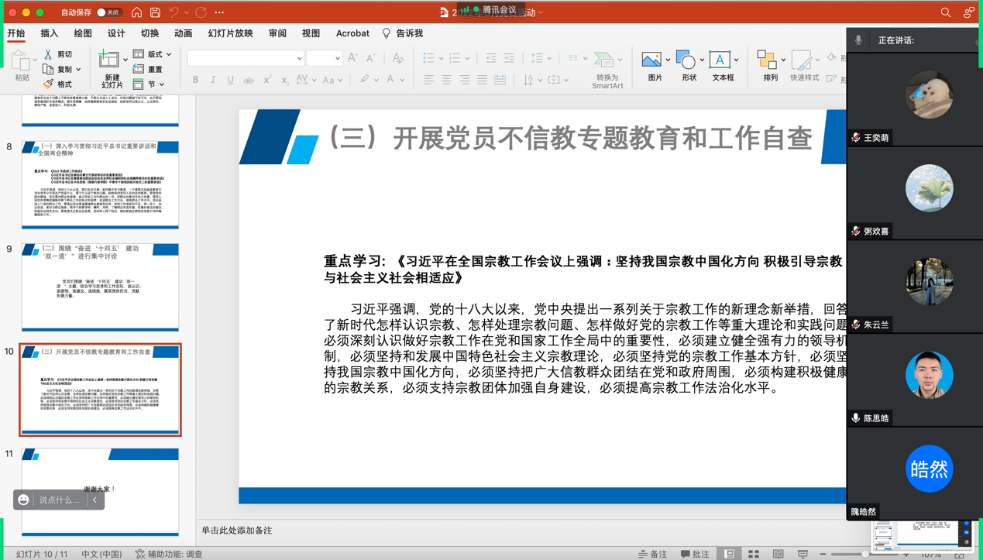The width and height of the screenshot is (983, 560).
Task: Click the 剪切 (Cut) scissors button
Action: pos(58,55)
